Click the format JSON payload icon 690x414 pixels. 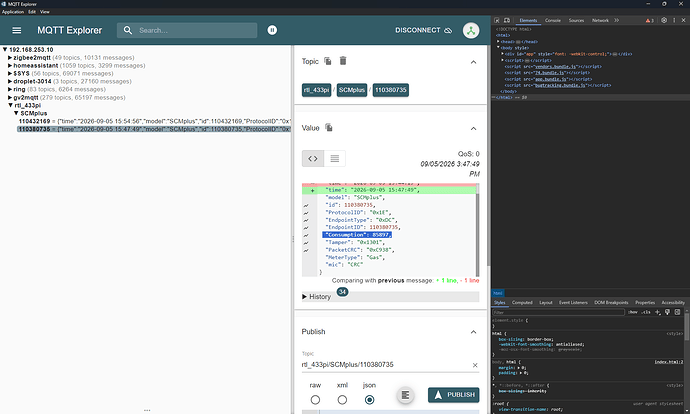coord(405,395)
